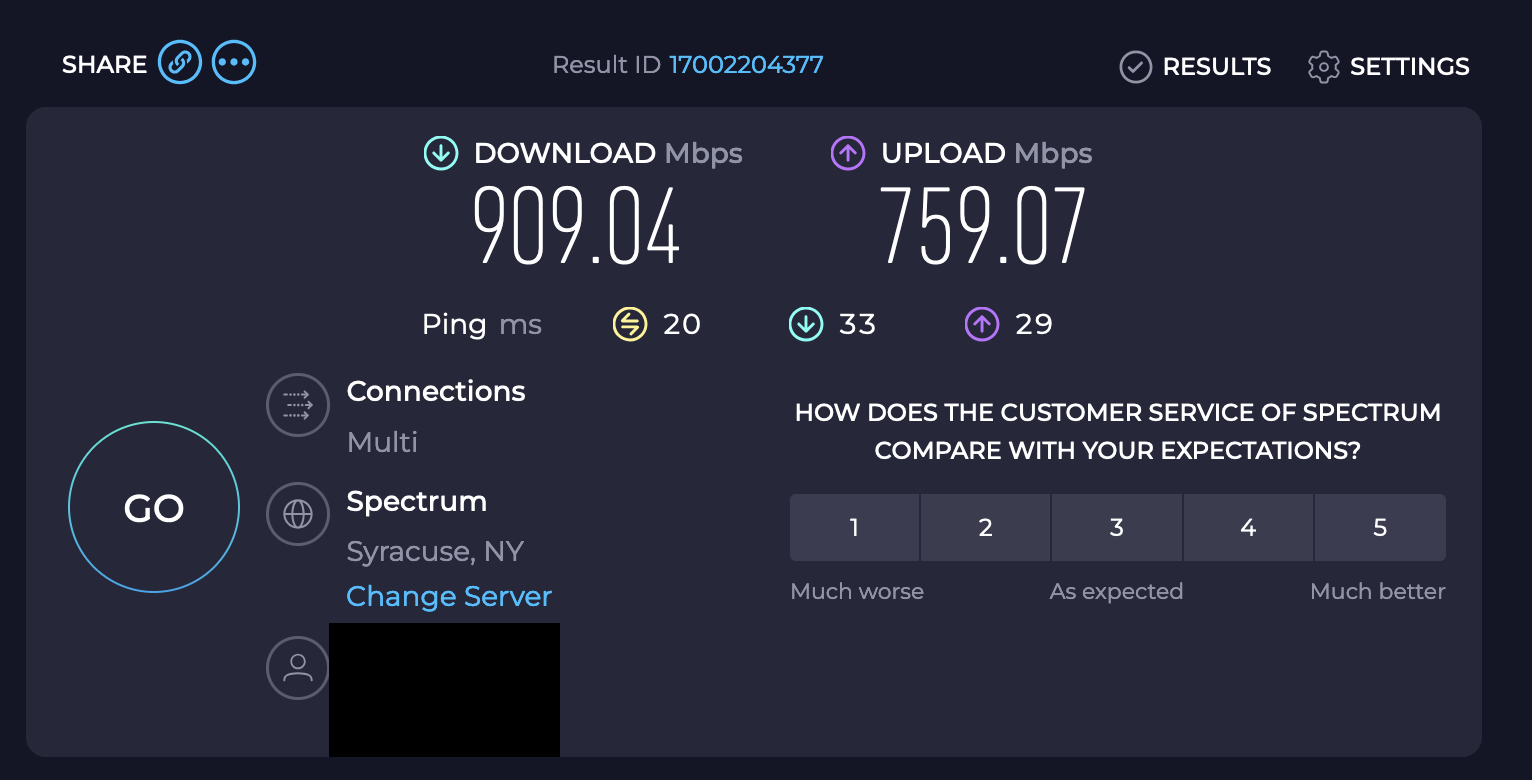
Task: Click the Spectrum server globe icon
Action: coord(298,514)
